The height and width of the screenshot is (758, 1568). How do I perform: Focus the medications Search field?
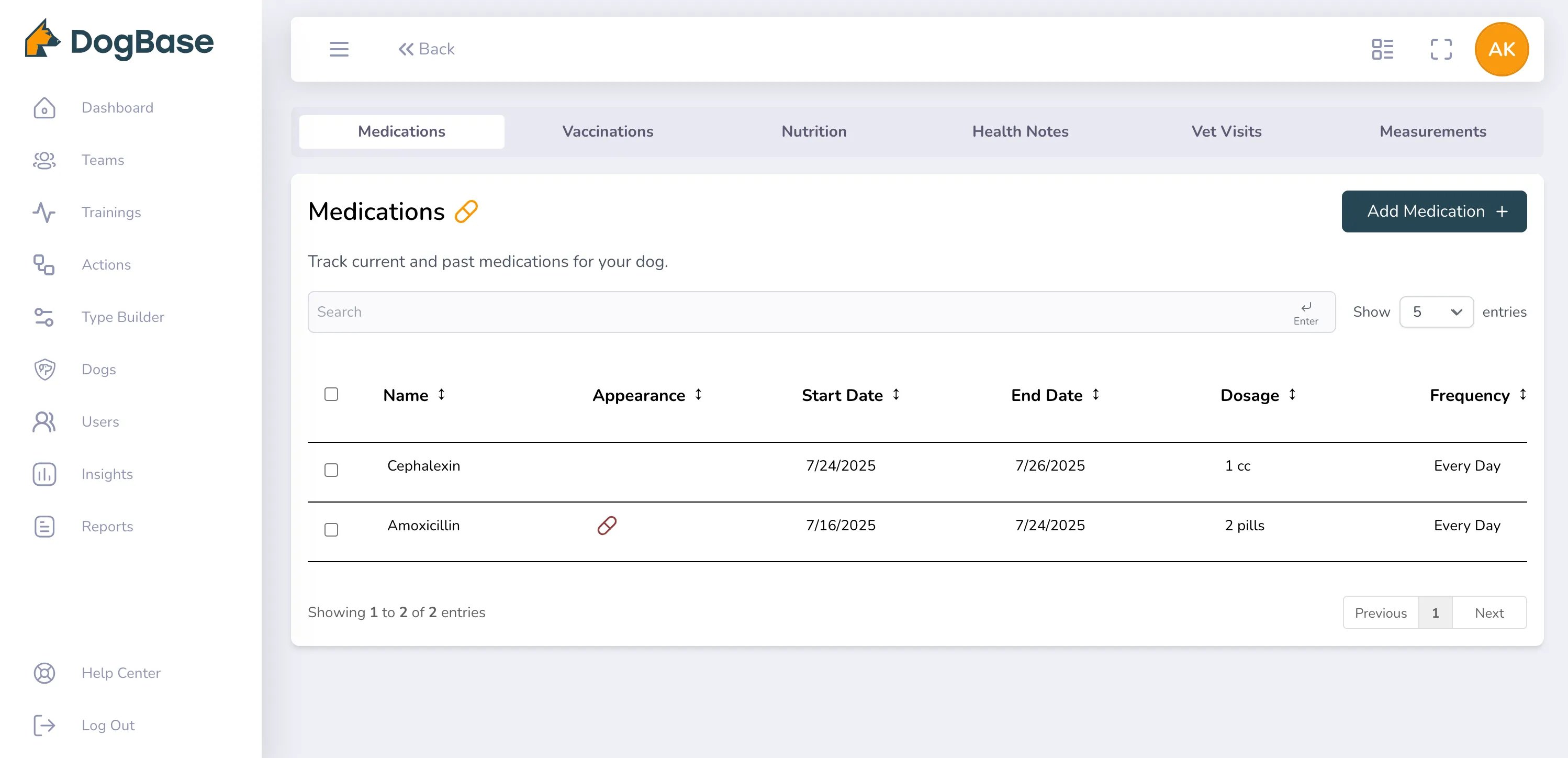[821, 313]
